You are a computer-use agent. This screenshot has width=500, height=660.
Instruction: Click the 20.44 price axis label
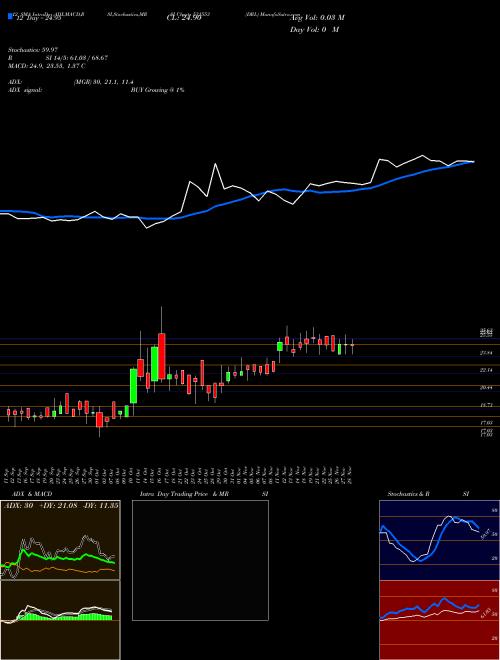tap(486, 387)
